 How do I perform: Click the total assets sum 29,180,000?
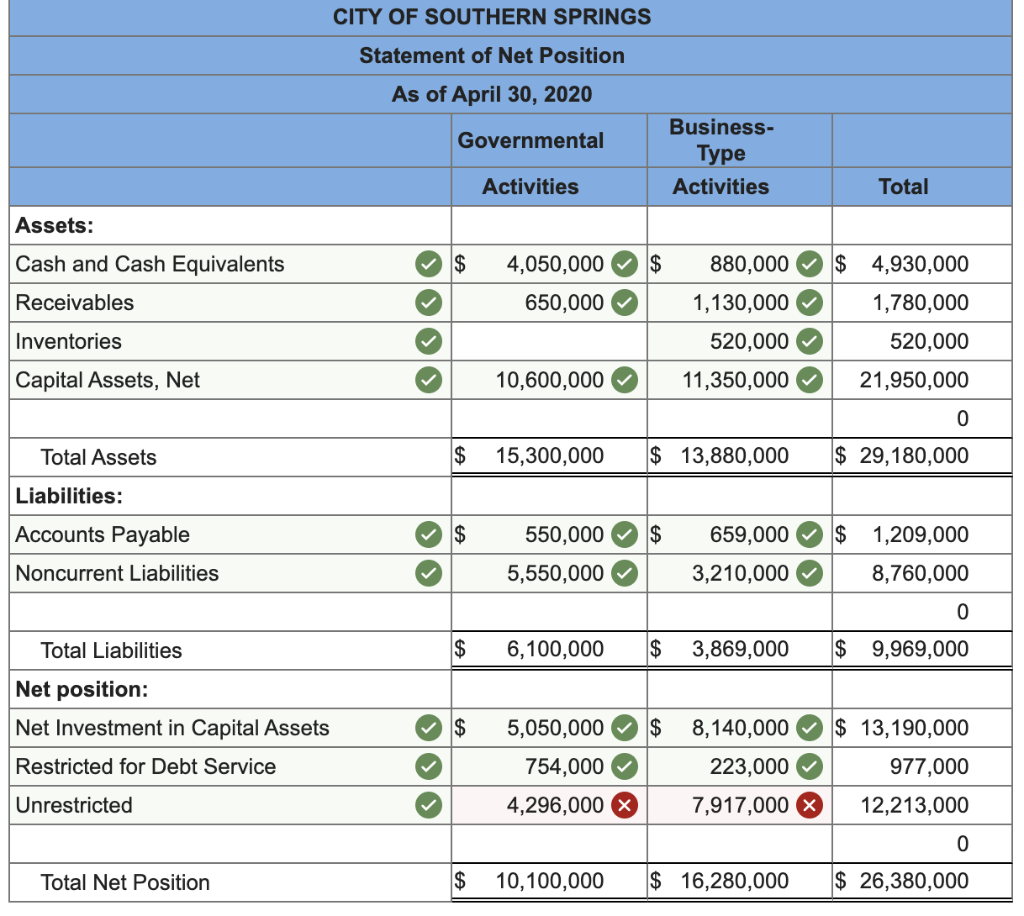coord(914,455)
